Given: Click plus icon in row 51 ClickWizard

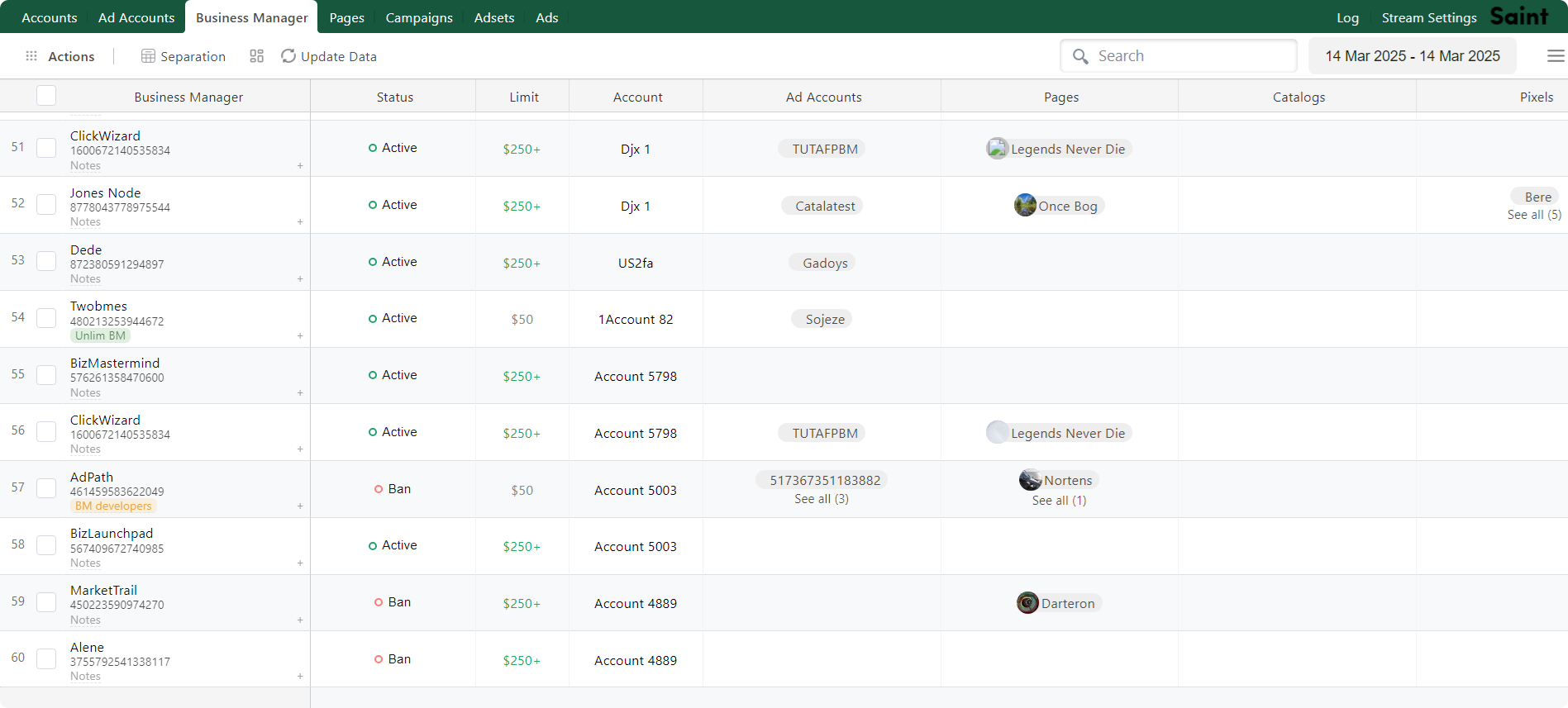Looking at the screenshot, I should 300,166.
